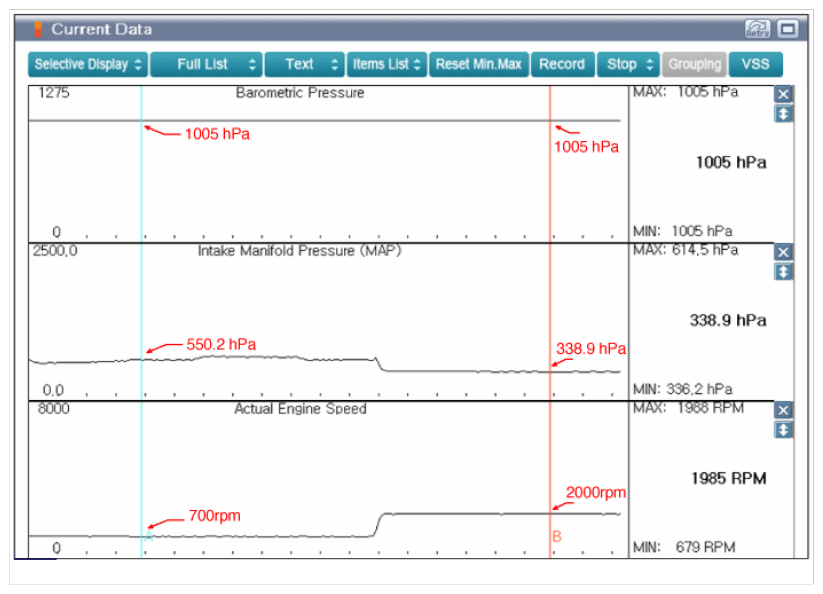The image size is (823, 594).
Task: Close the Actual Engine Speed graph
Action: click(x=784, y=410)
